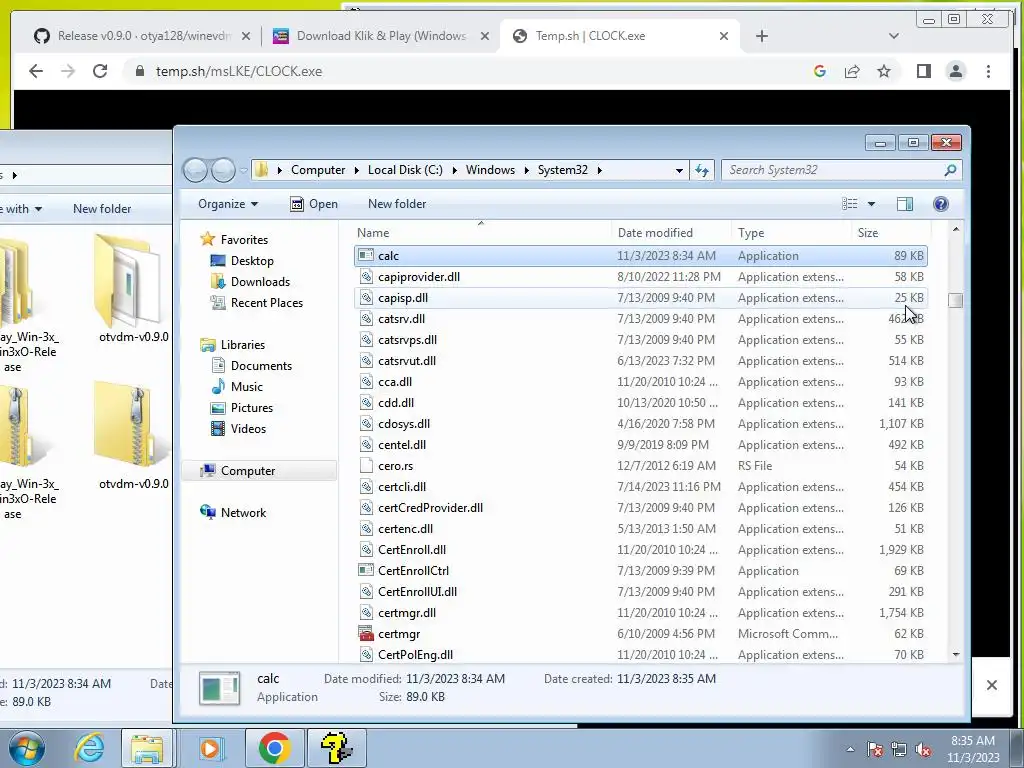Screen dimensions: 1024x768
Task: Close the Temp.sh CLOCK.exe tab
Action: pos(724,36)
